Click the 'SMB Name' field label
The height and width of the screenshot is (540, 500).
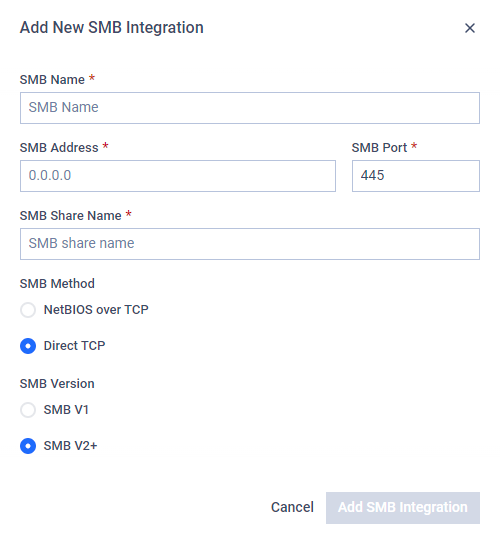tap(52, 80)
